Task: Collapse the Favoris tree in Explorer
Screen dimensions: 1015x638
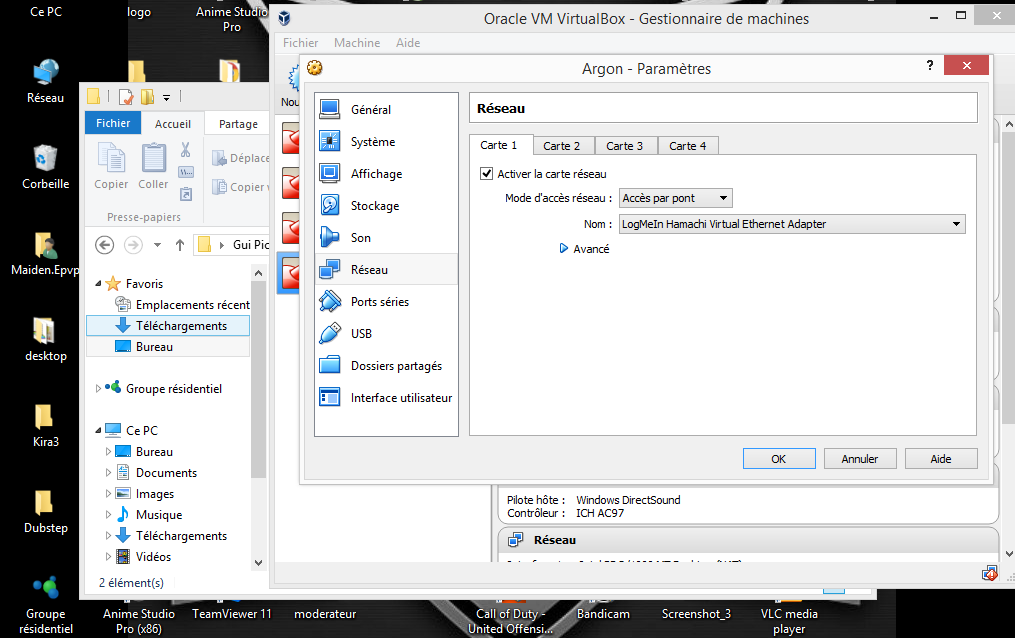Action: coord(98,283)
